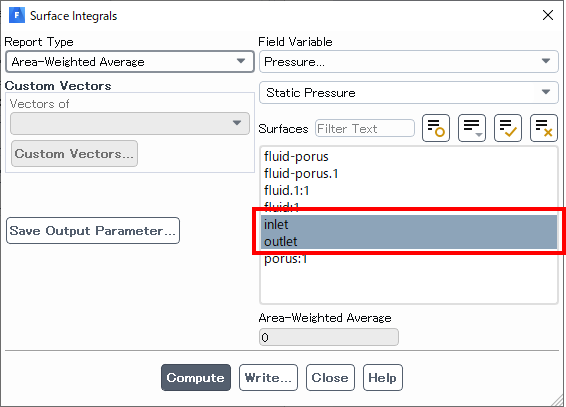Open the Report Type dropdown
566x407 pixels.
[x=130, y=62]
